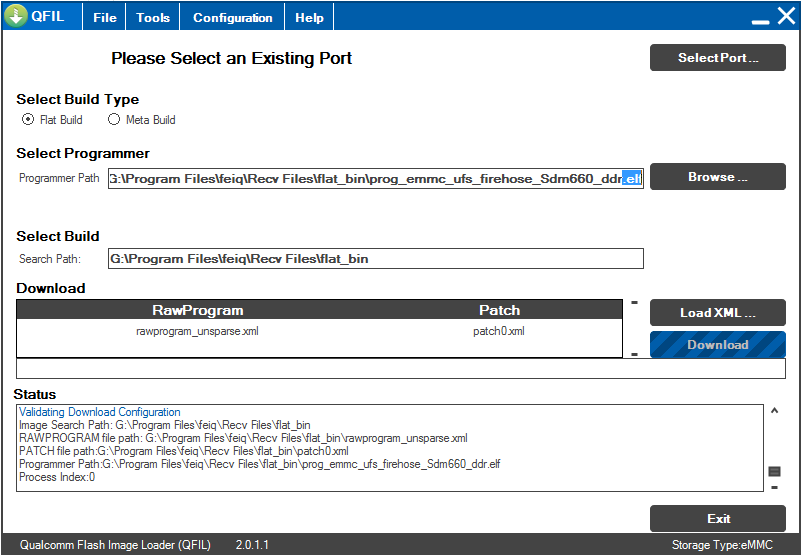Click the Process Index:0 status line
This screenshot has width=801, height=555.
pos(57,477)
